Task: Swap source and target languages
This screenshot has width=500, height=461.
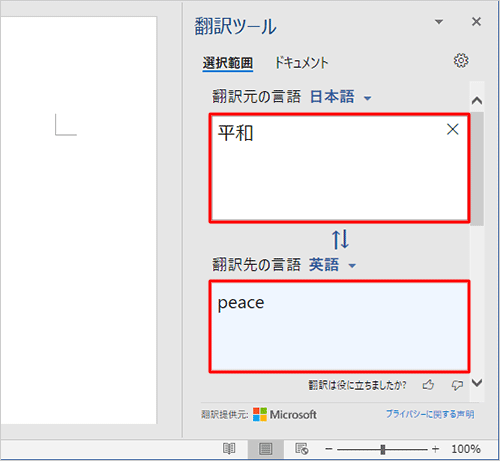Action: [x=340, y=239]
